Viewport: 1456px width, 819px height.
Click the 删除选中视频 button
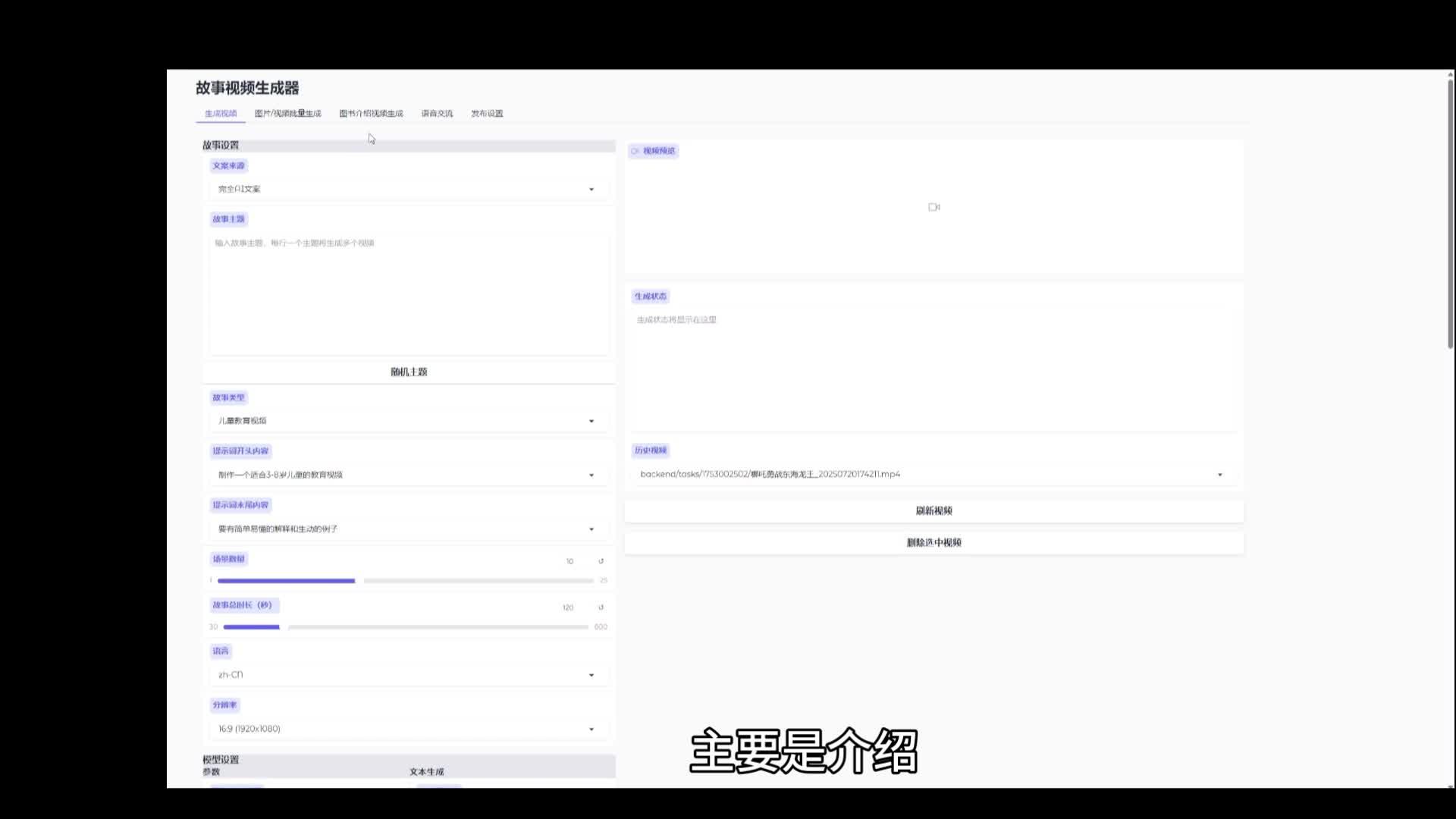(934, 543)
